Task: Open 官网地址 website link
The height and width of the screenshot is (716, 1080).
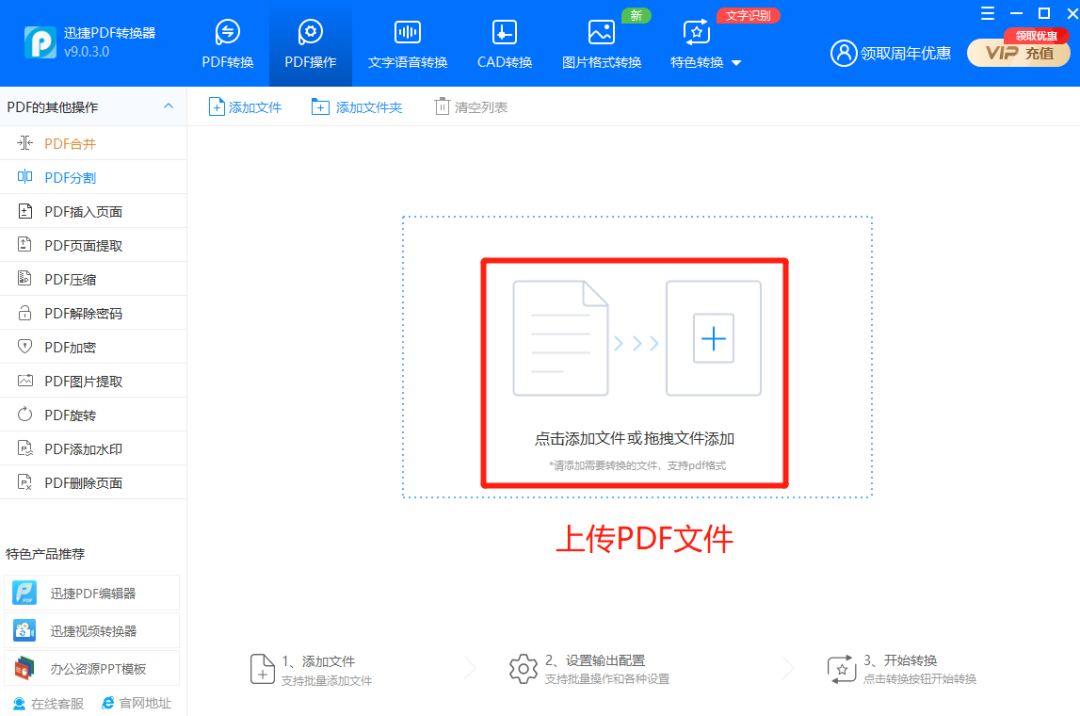Action: click(x=136, y=703)
